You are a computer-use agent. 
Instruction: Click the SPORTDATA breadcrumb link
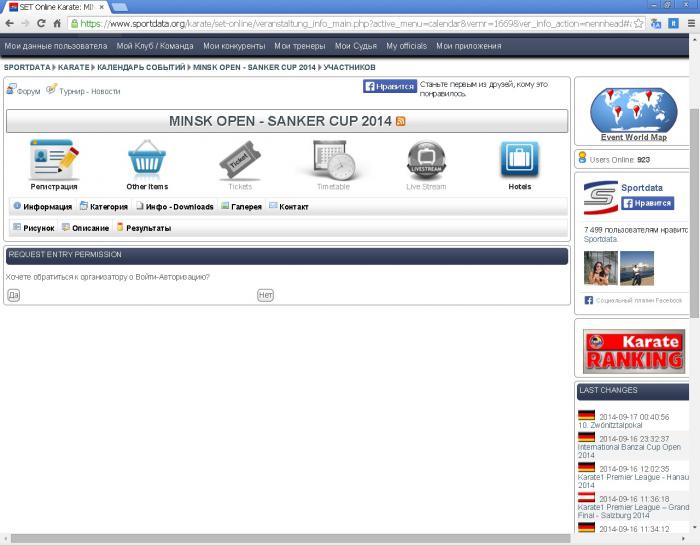(27, 67)
